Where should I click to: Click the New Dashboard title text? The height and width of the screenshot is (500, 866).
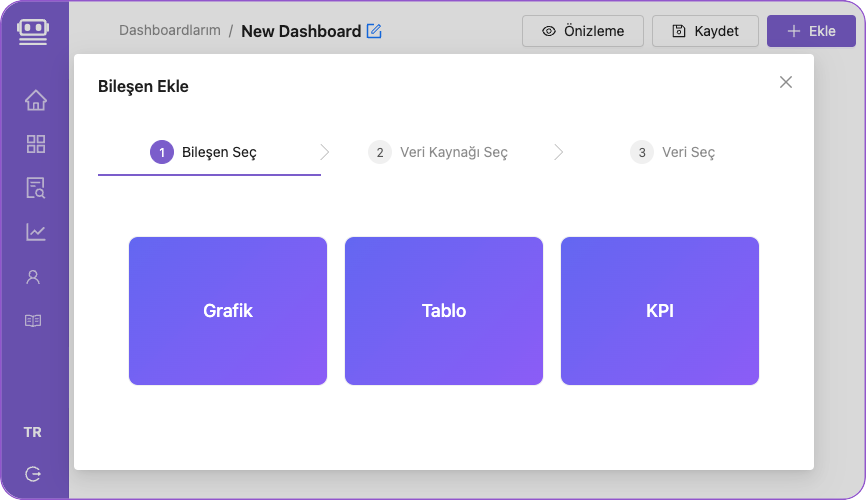click(301, 31)
